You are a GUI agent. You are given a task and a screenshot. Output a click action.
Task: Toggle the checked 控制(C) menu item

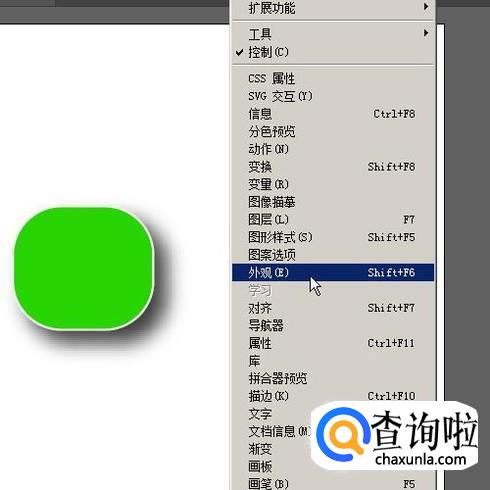333,52
